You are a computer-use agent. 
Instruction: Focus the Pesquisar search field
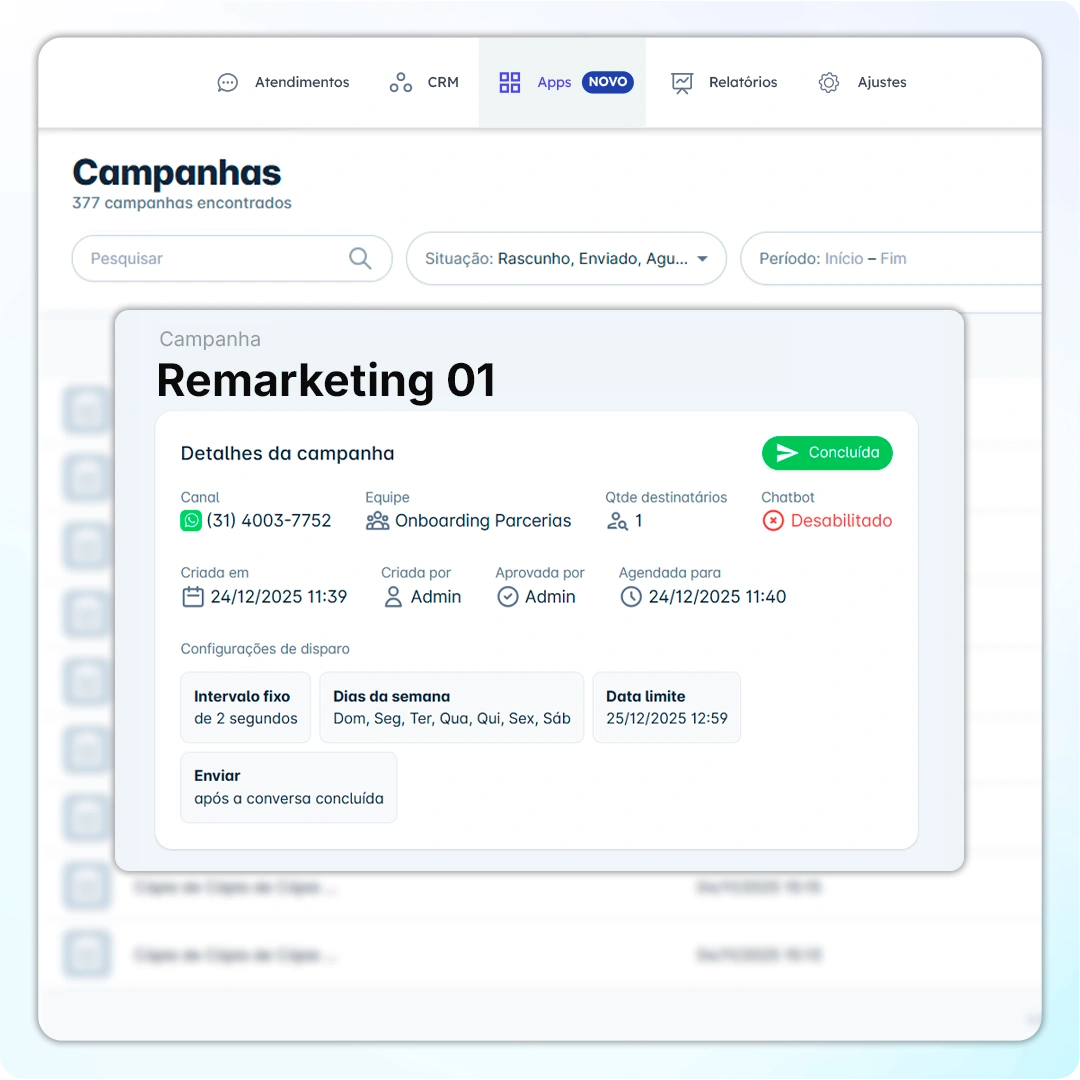point(232,258)
